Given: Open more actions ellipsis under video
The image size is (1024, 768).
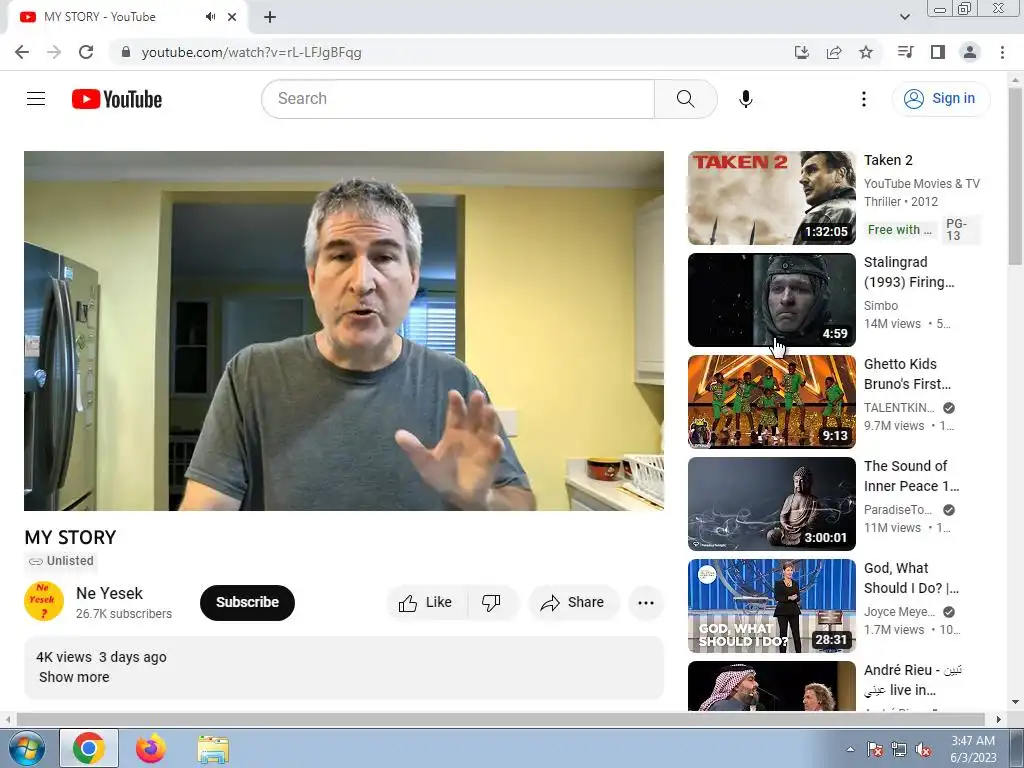Looking at the screenshot, I should point(646,602).
